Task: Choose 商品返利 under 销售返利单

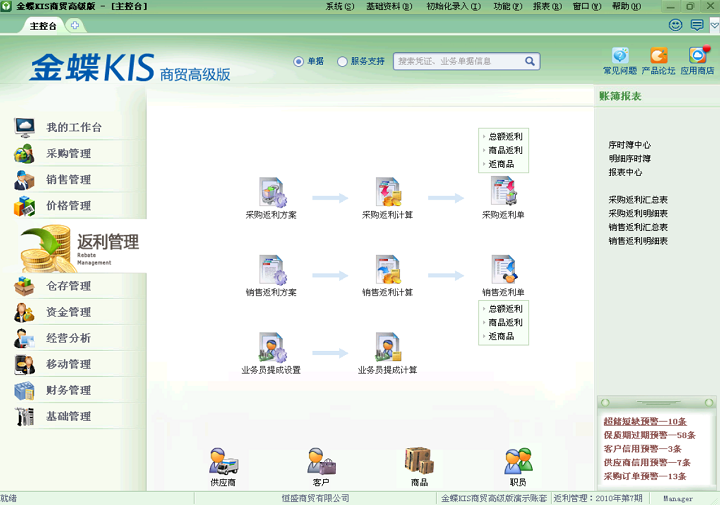Action: (x=505, y=322)
